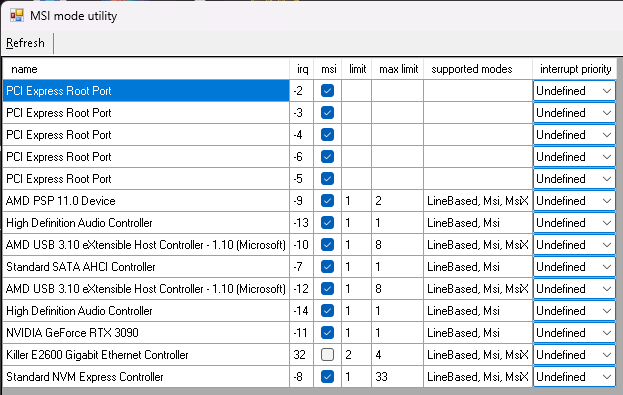Disable msi for AMD PSP 11.0 Device
The height and width of the screenshot is (395, 623).
tap(327, 201)
